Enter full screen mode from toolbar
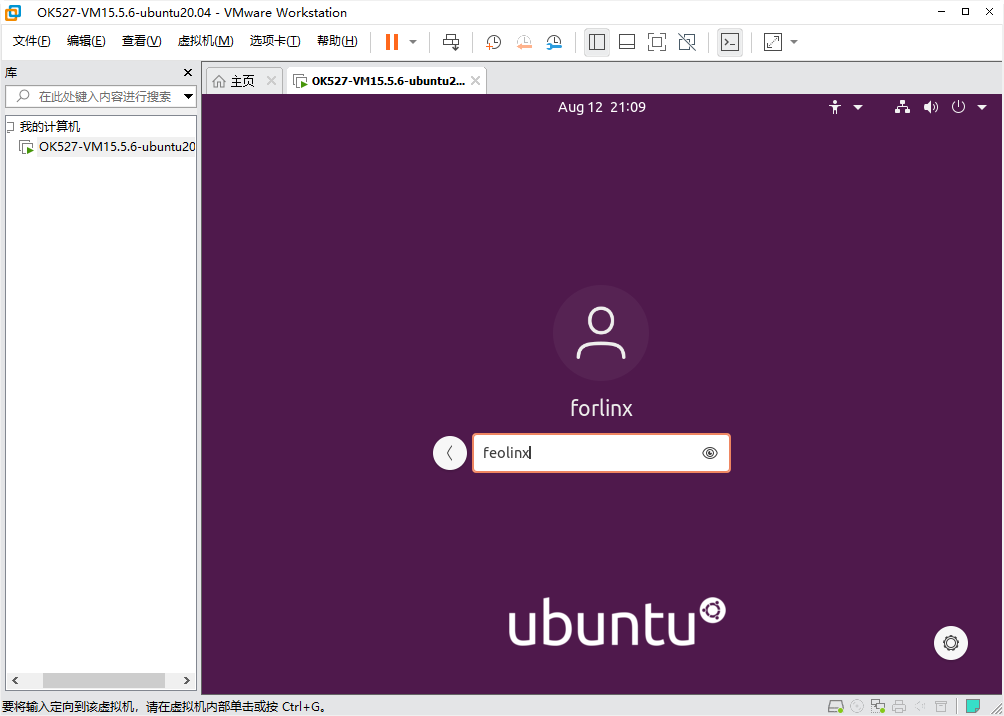 [656, 42]
